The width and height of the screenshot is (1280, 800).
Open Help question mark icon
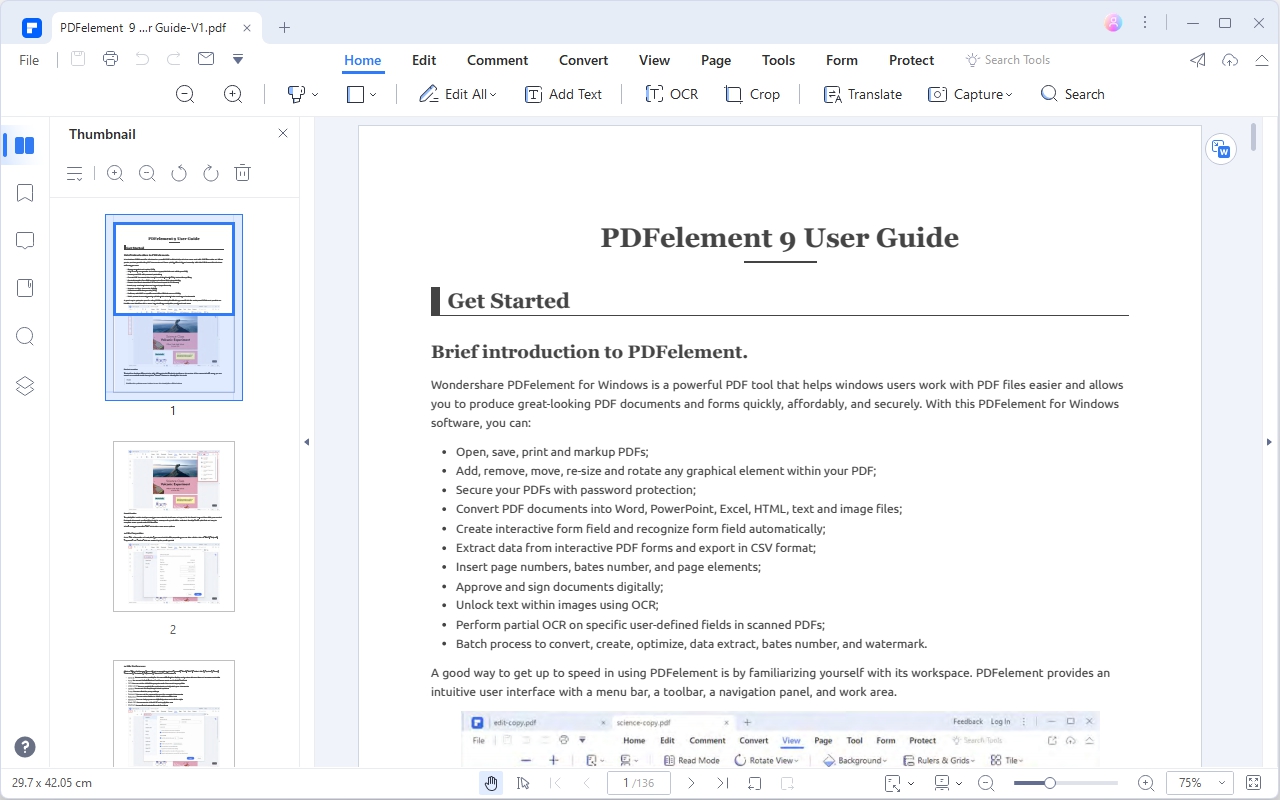[25, 747]
